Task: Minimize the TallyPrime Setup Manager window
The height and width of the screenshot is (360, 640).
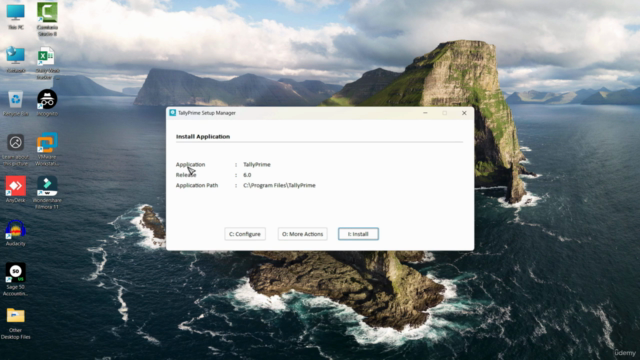Action: tap(425, 113)
